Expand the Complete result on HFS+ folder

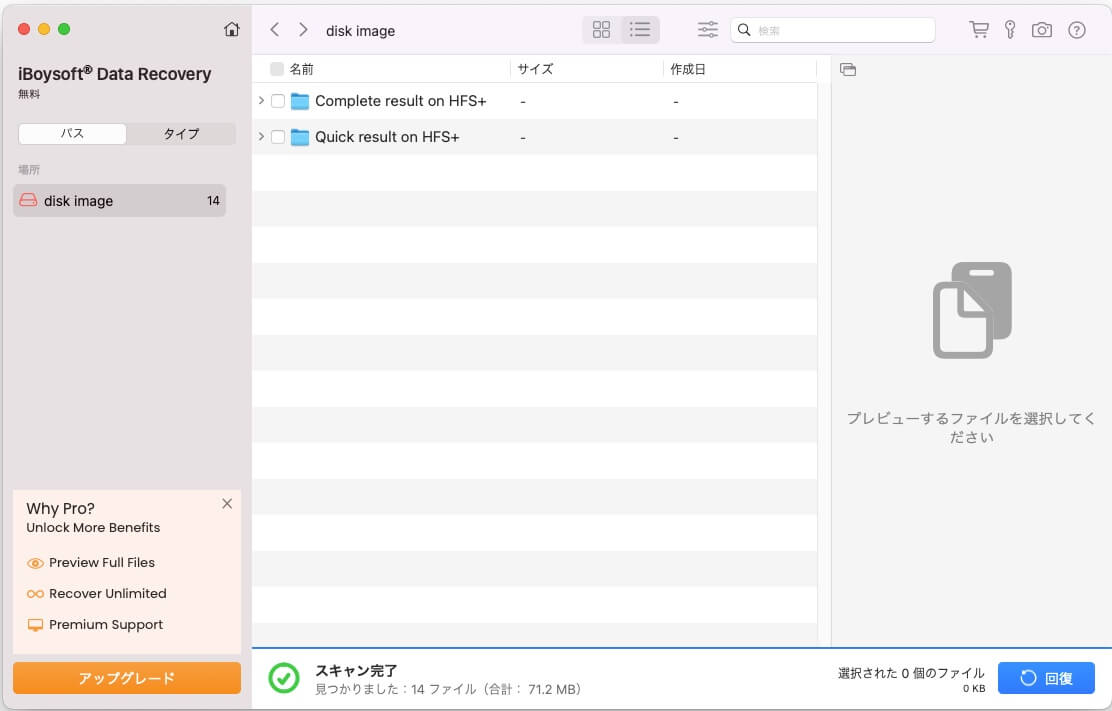tap(261, 101)
